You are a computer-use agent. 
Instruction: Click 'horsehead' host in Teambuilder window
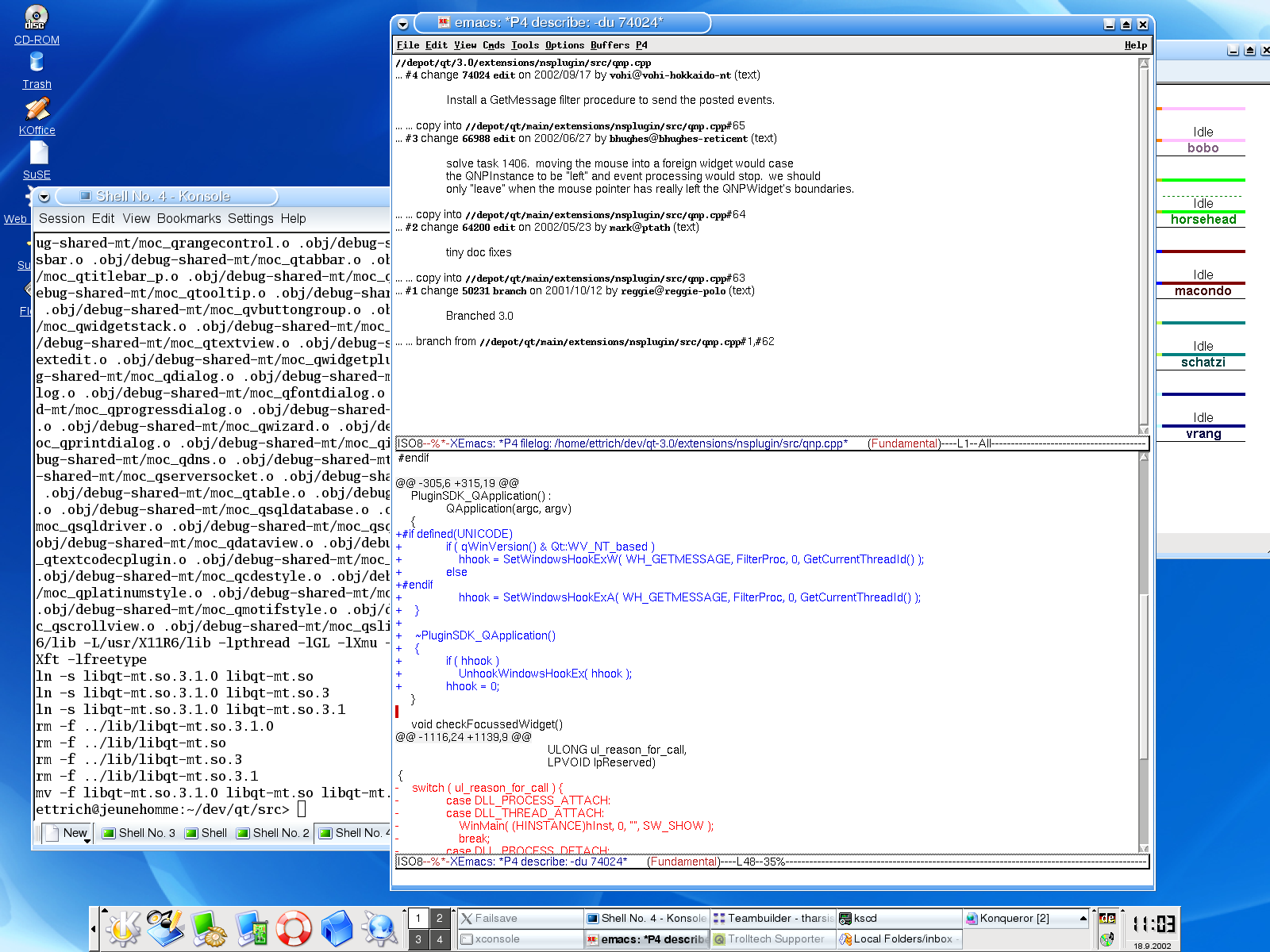pyautogui.click(x=1203, y=220)
